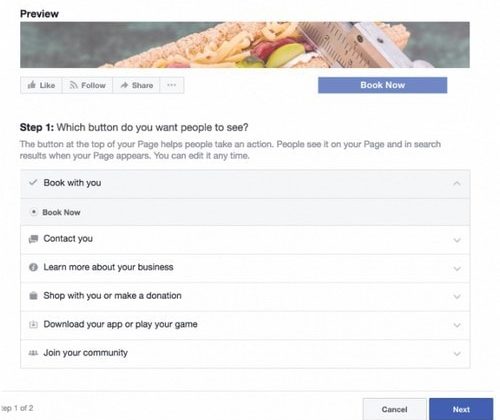Click the checkmark icon beside Book with you
Screen dimensions: 500x420
(33, 182)
